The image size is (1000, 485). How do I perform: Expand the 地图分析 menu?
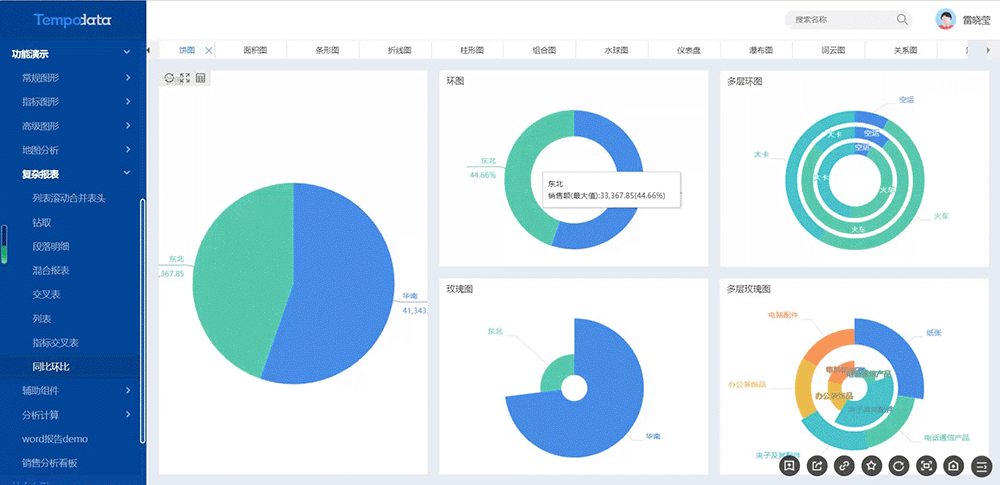coord(128,150)
